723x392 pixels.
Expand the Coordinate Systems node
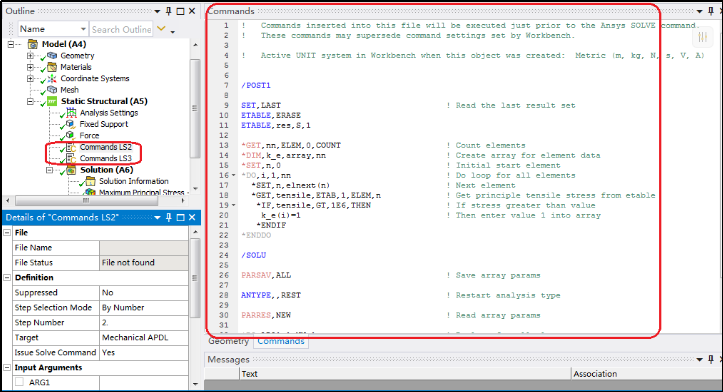pyautogui.click(x=30, y=78)
